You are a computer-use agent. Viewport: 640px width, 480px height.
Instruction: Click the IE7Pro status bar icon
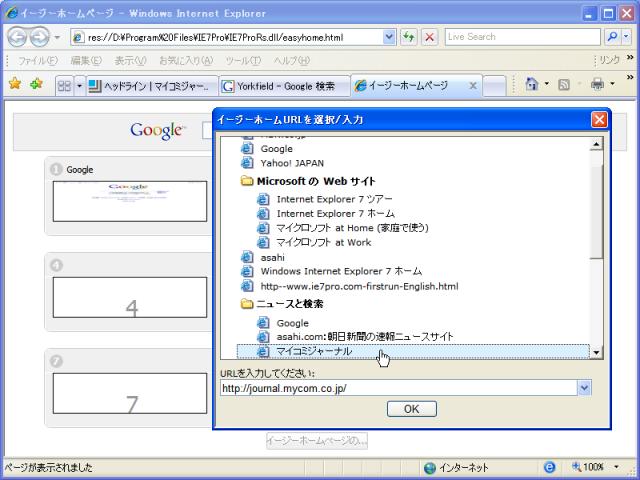coord(549,467)
